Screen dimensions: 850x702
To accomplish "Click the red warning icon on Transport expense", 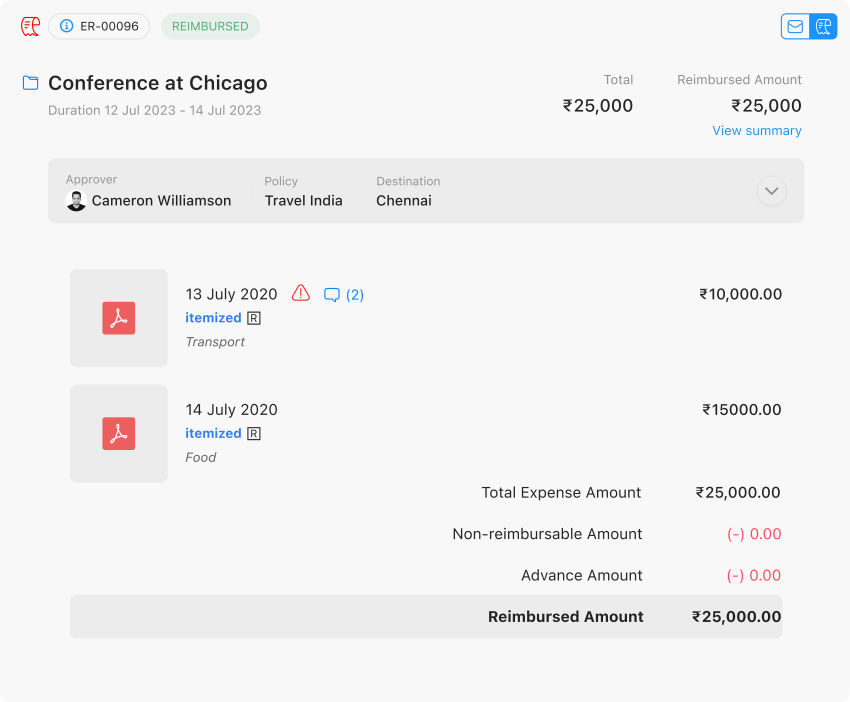I will 301,293.
